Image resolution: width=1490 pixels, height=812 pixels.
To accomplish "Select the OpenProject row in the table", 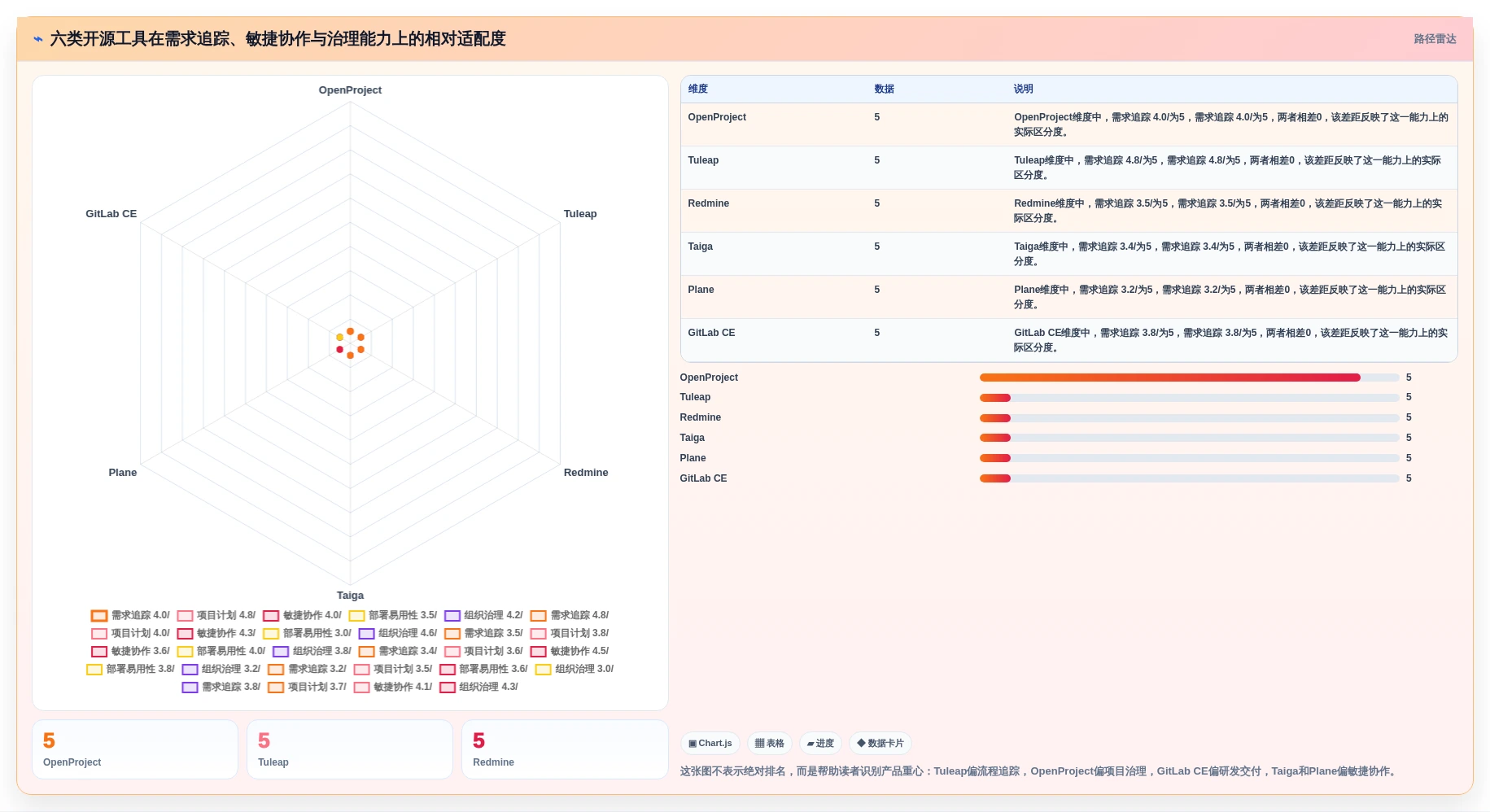I will [1068, 124].
